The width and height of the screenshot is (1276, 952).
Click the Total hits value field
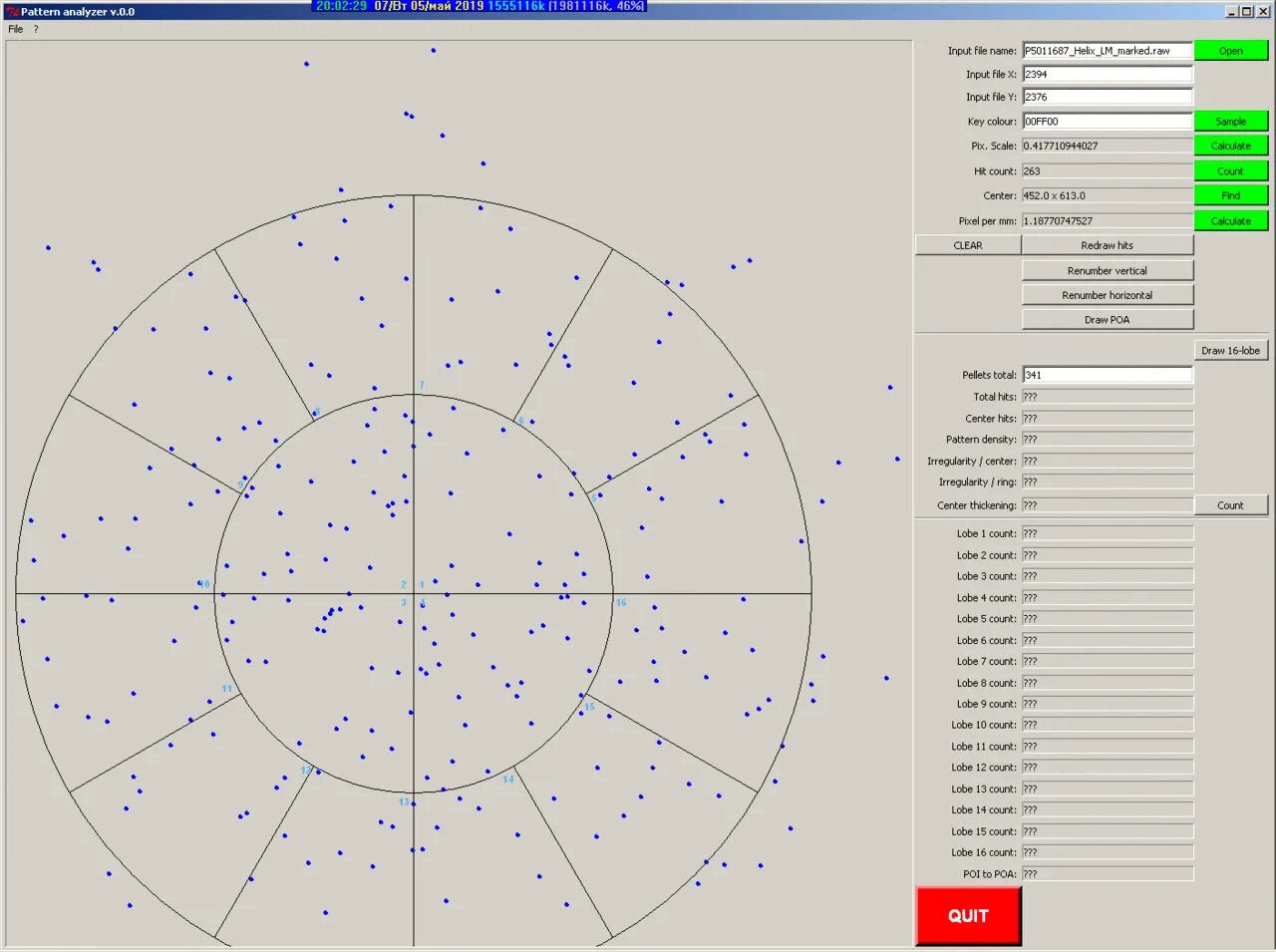1108,397
